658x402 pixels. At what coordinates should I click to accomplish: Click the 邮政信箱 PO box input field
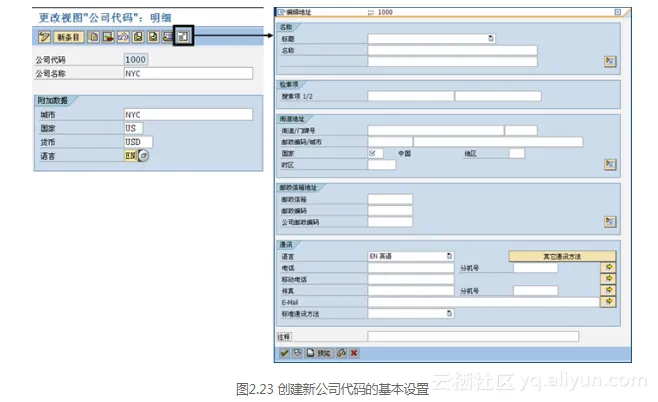point(390,199)
